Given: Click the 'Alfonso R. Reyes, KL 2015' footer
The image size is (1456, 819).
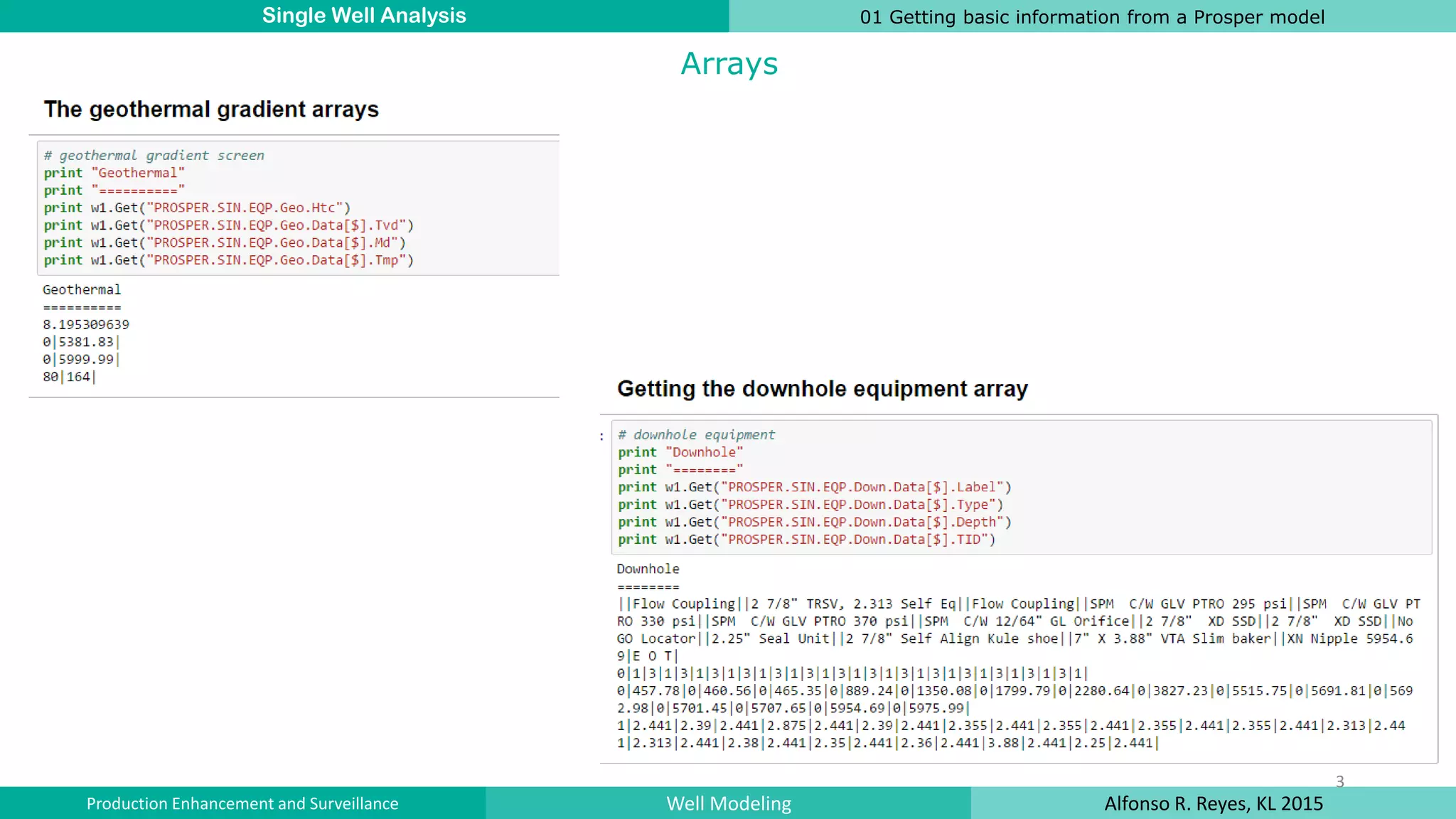Looking at the screenshot, I should pos(1213,803).
